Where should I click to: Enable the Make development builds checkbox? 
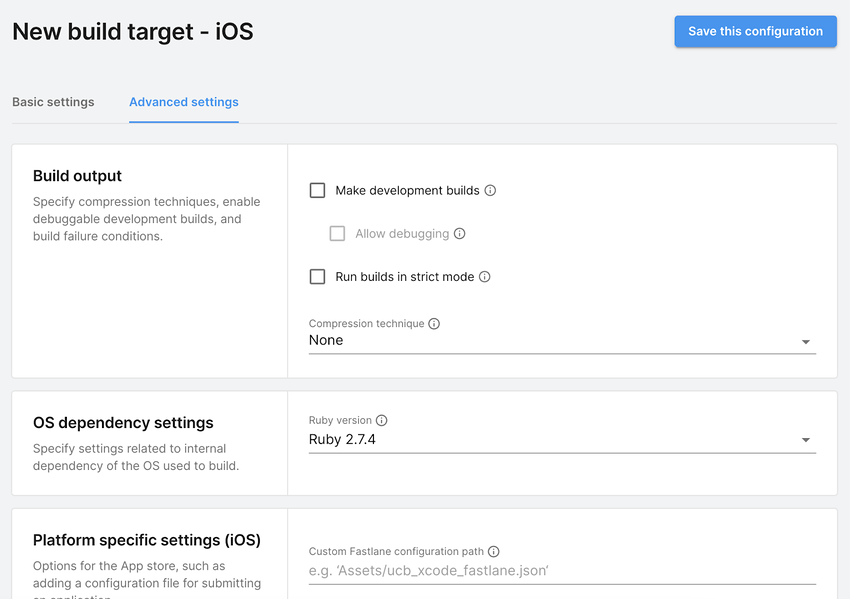317,190
